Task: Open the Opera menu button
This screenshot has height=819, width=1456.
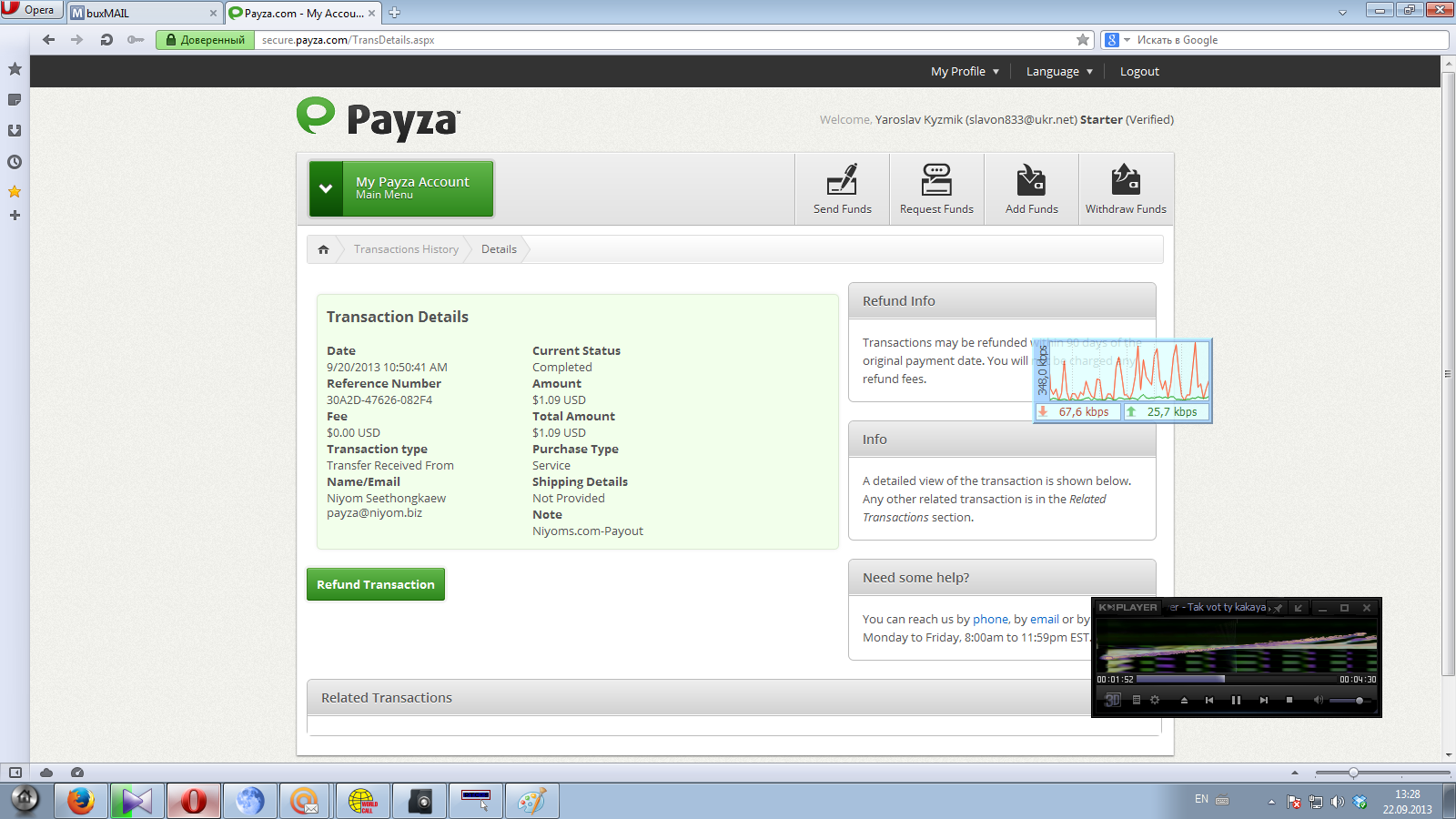Action: tap(30, 10)
